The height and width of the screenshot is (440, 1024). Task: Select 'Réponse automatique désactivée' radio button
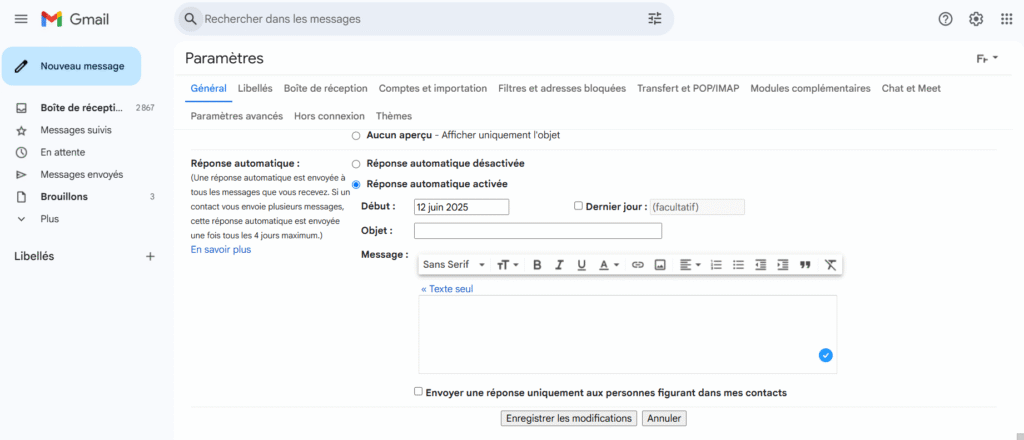tap(356, 163)
